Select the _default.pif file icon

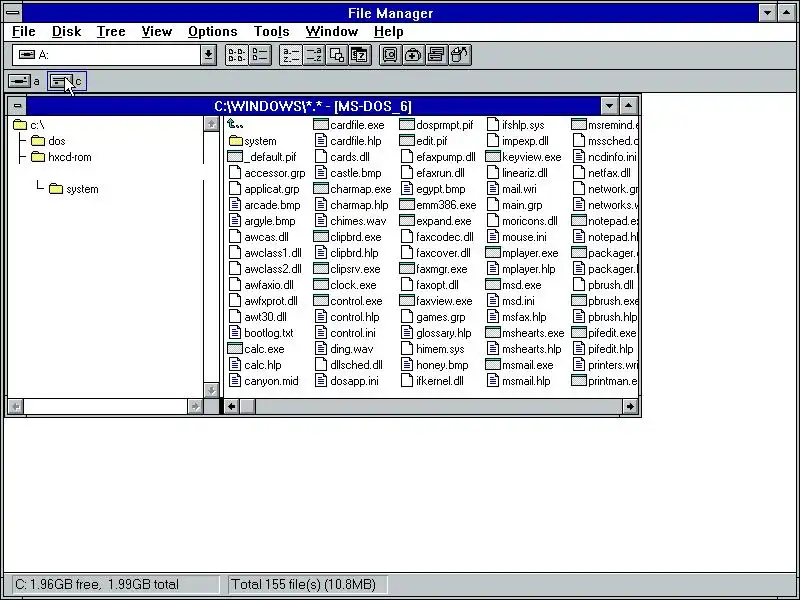[x=234, y=157]
